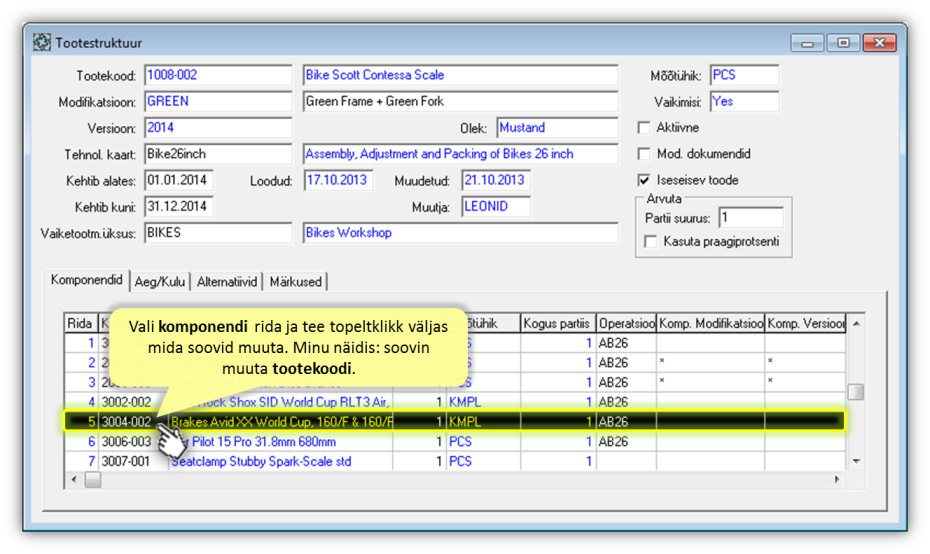Click the vertical scrollbar thumb in grid
This screenshot has width=930, height=554.
click(856, 391)
